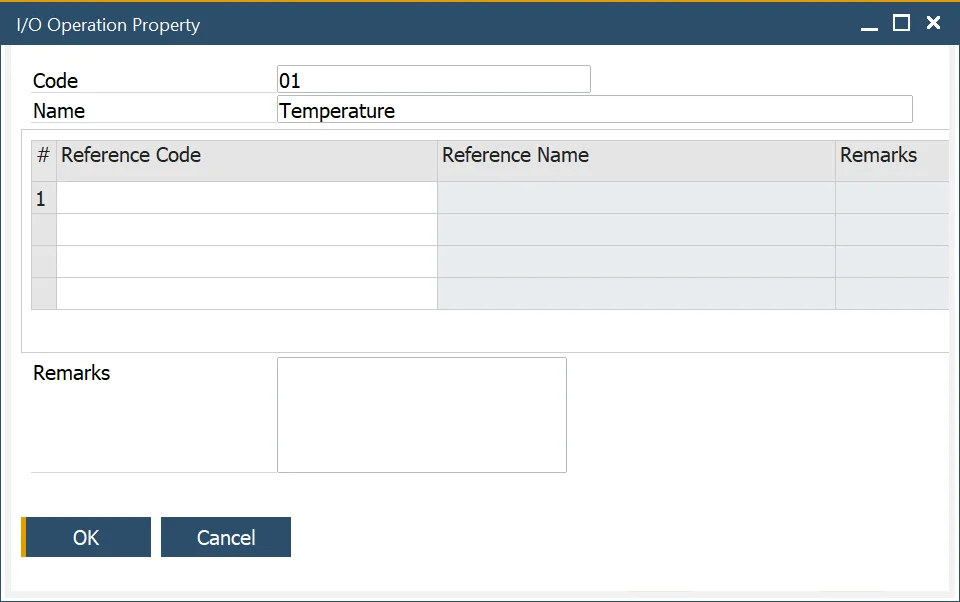
Task: Click the minimize icon on the title bar
Action: (871, 22)
